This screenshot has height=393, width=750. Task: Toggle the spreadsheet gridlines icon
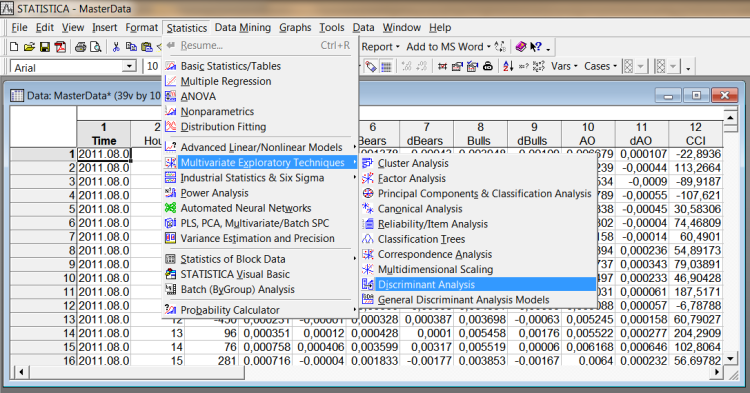pyautogui.click(x=386, y=66)
